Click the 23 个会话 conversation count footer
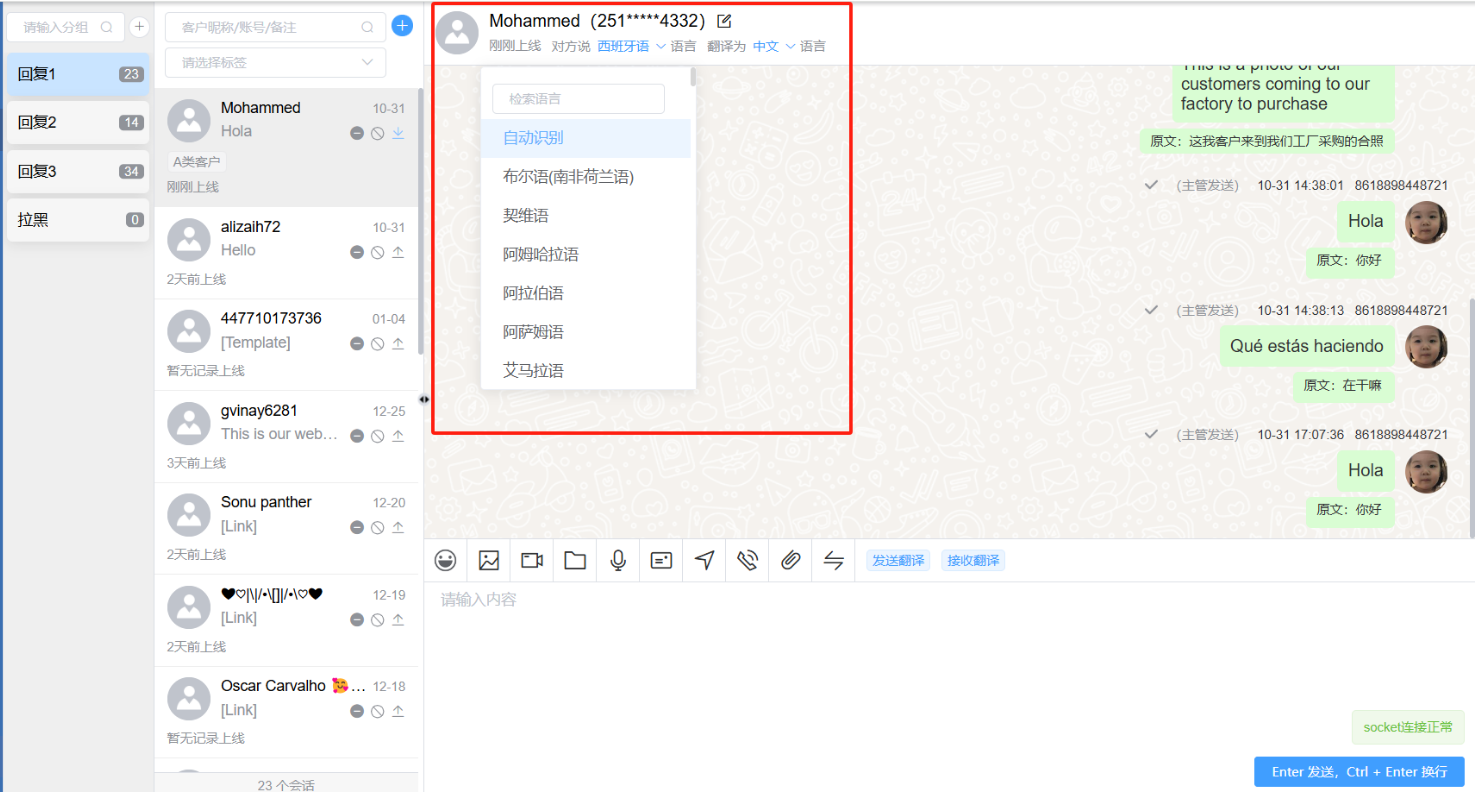The image size is (1475, 792). coord(286,784)
